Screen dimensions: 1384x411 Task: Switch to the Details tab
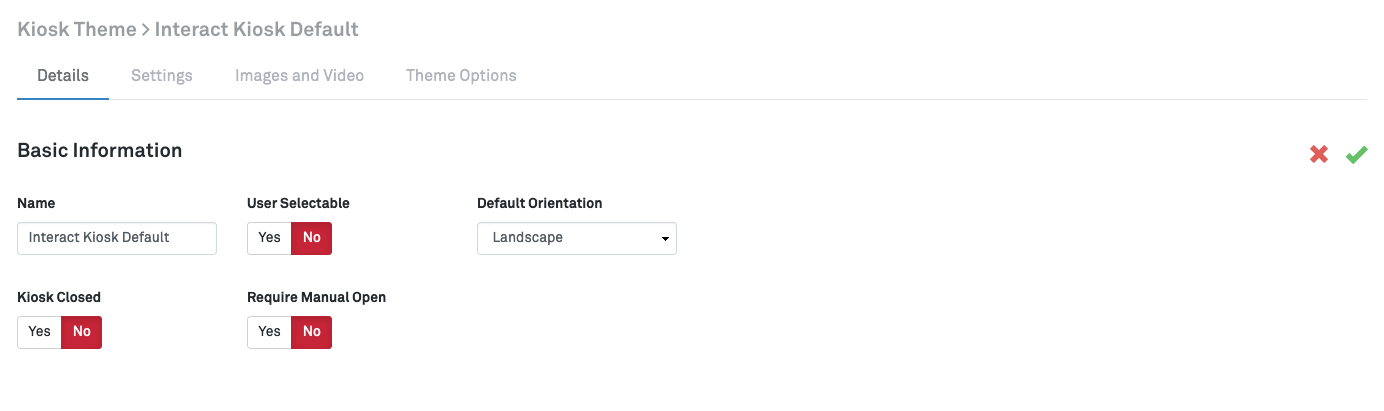click(63, 76)
